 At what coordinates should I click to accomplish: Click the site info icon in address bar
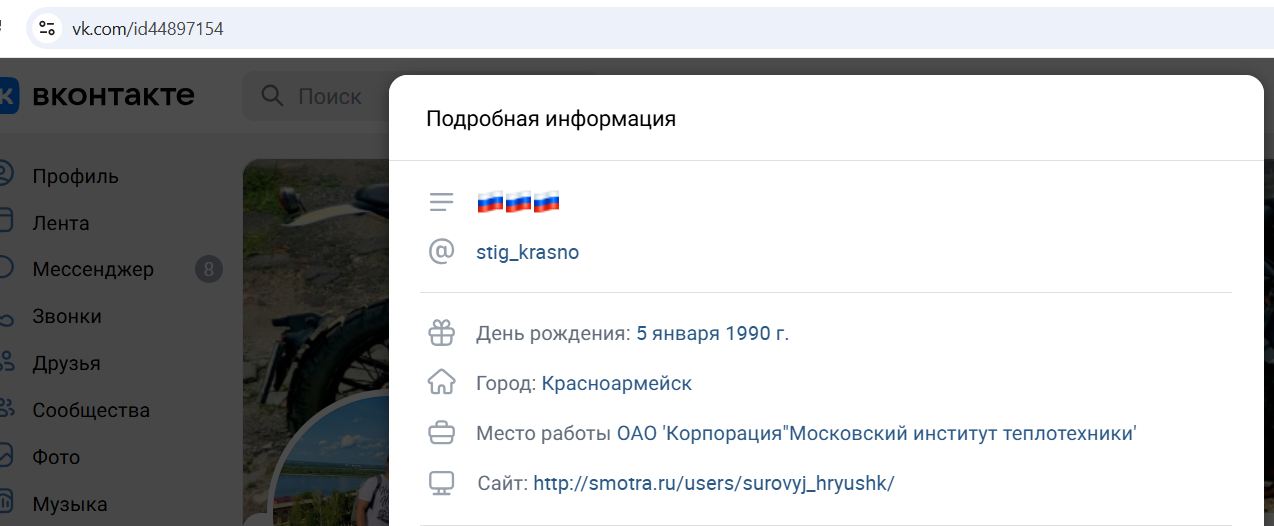point(47,29)
